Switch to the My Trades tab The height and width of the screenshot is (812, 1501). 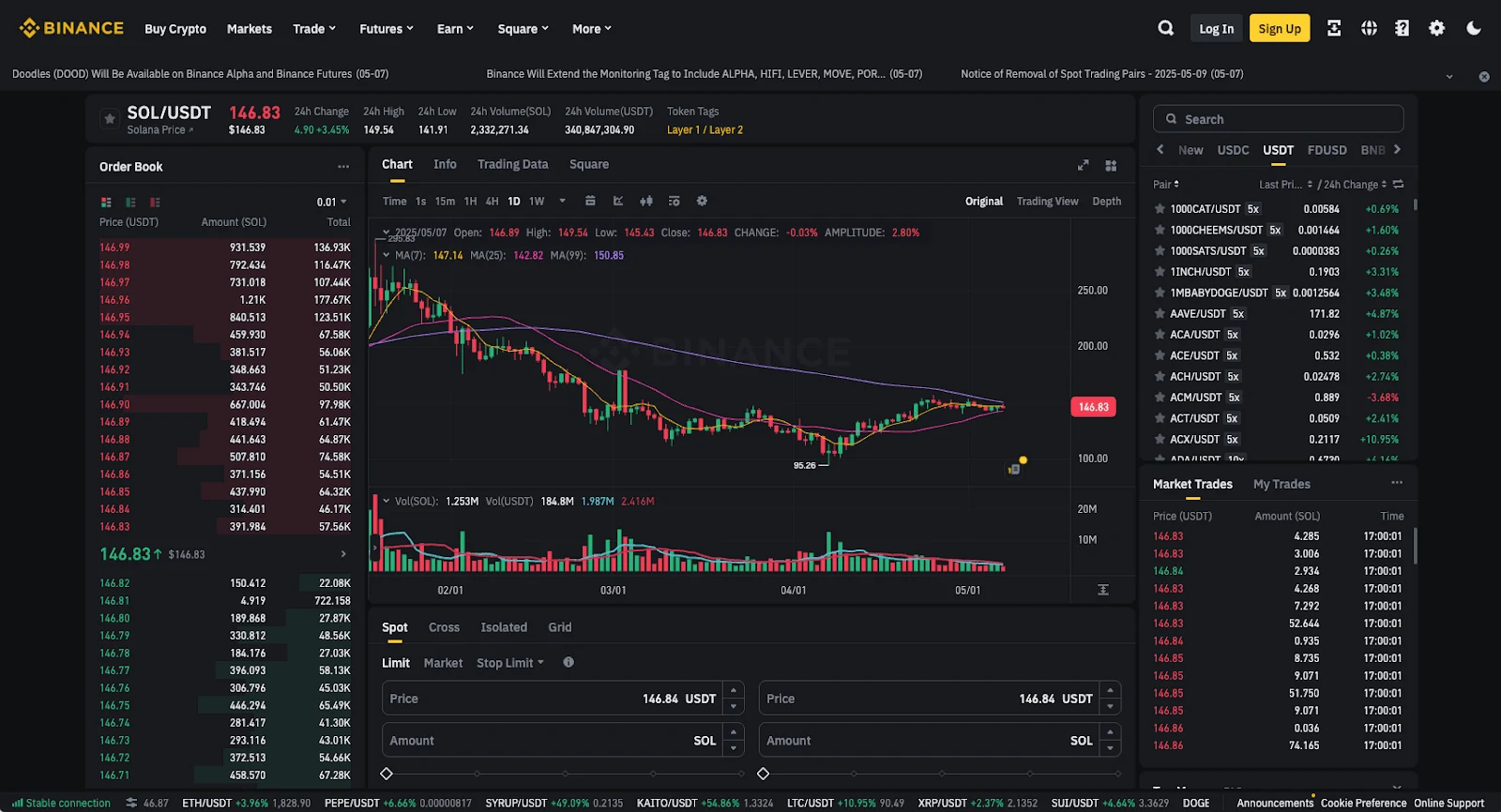1281,484
